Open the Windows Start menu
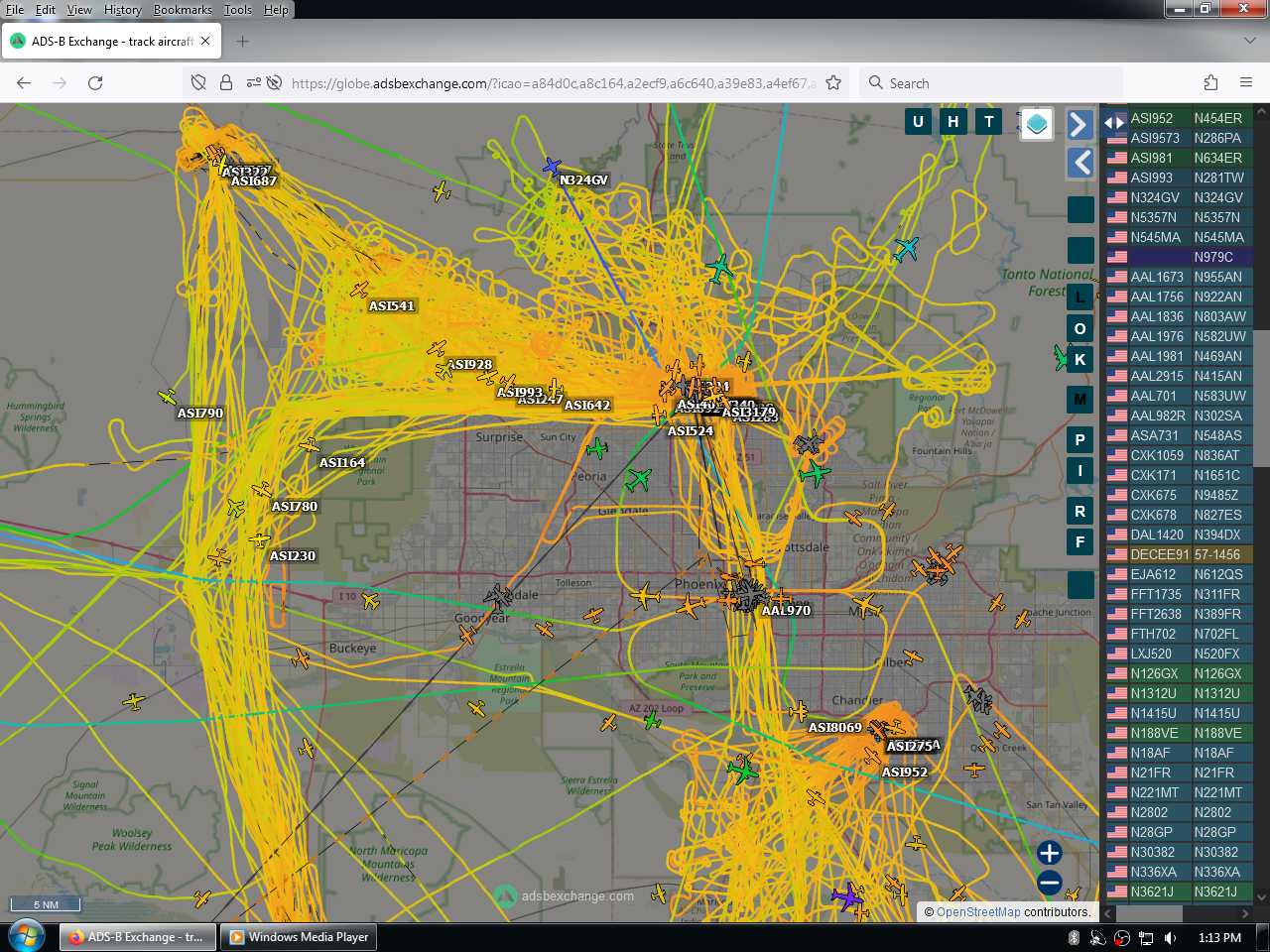1270x952 pixels. [26, 937]
